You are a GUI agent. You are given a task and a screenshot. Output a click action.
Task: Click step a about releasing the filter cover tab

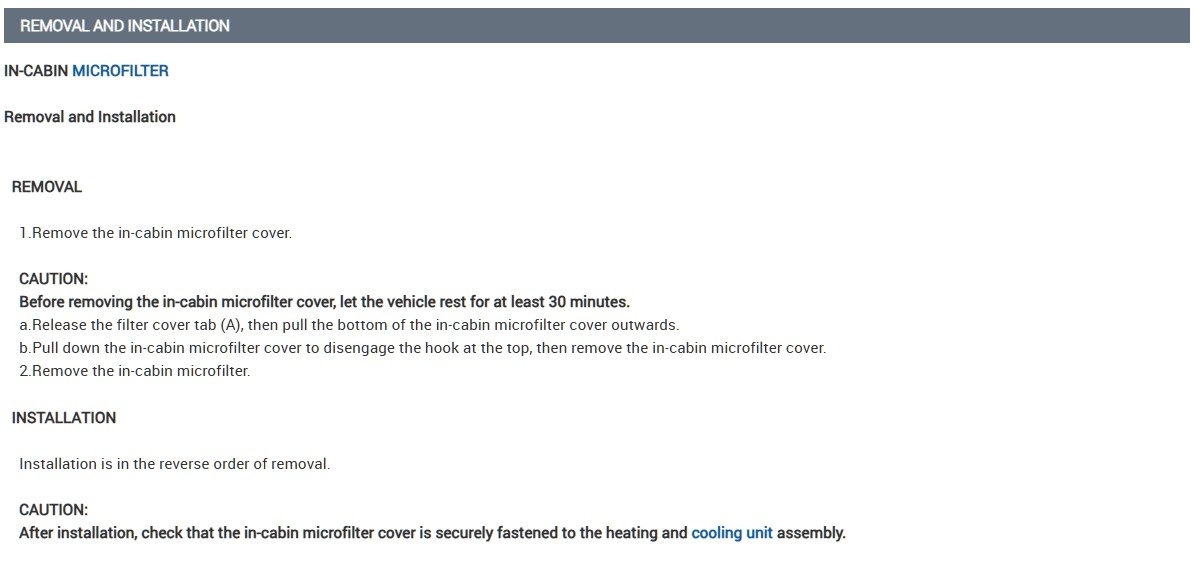pyautogui.click(x=349, y=325)
